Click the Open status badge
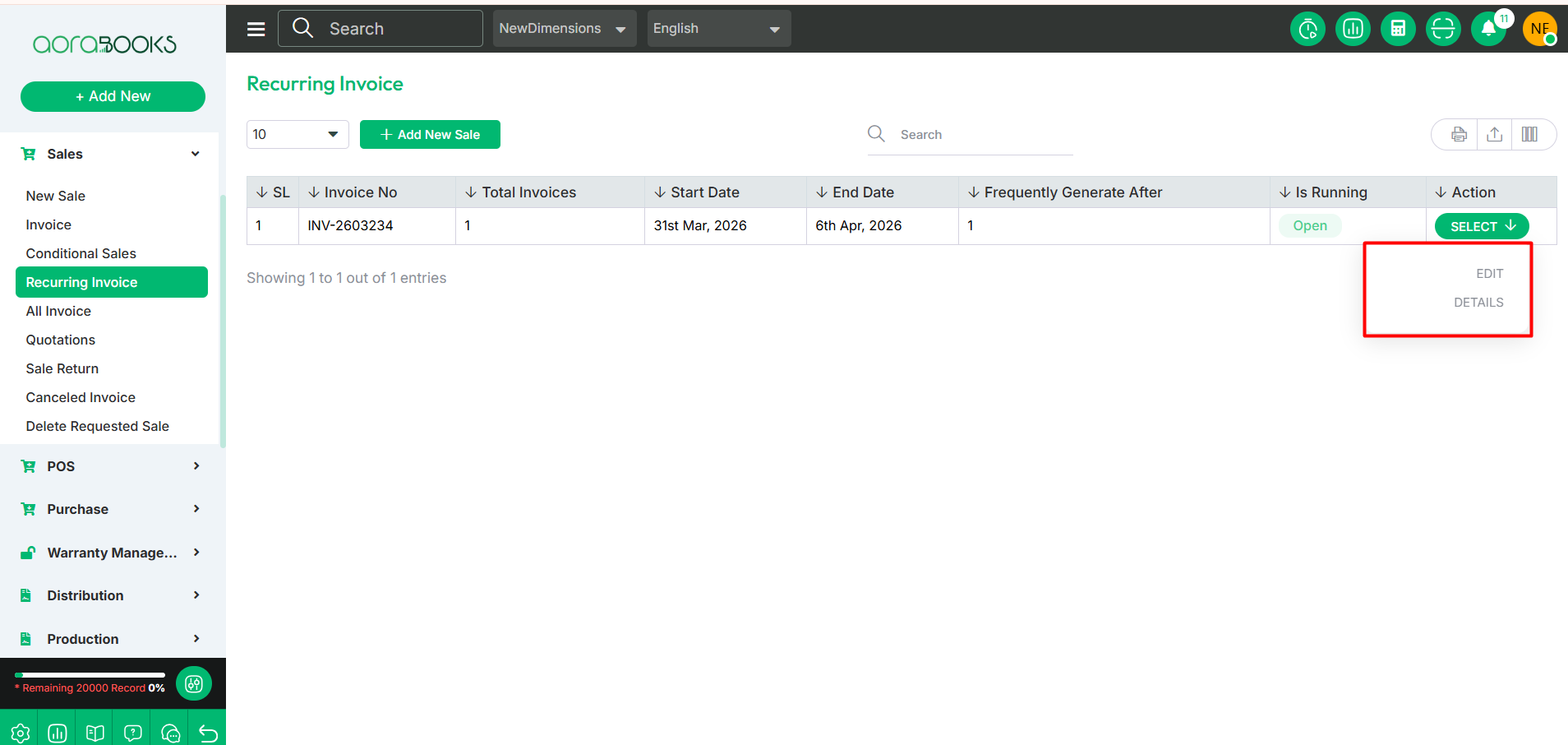Image resolution: width=1568 pixels, height=745 pixels. pyautogui.click(x=1310, y=226)
